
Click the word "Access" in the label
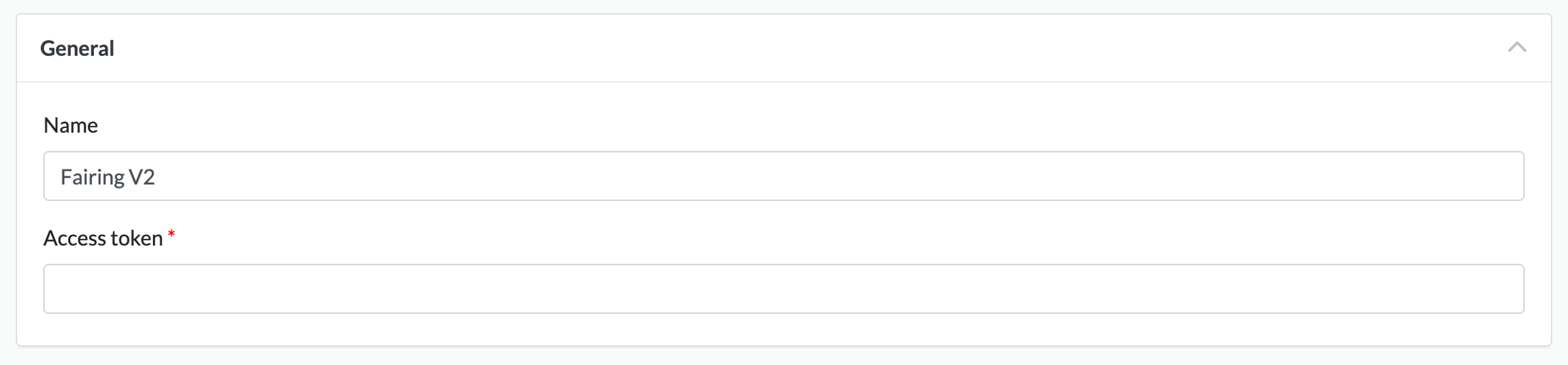[x=73, y=238]
